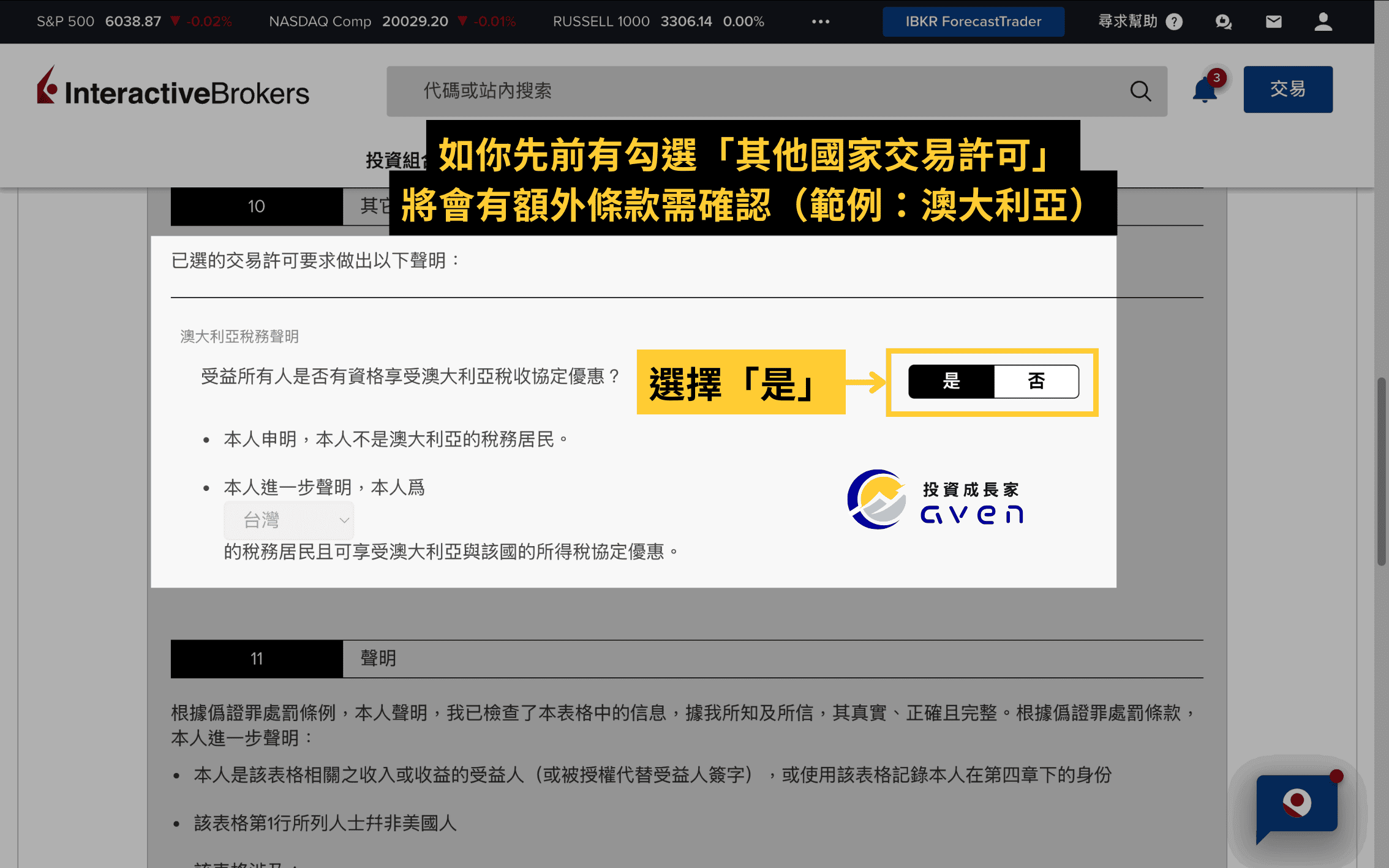Open the mail envelope icon
The height and width of the screenshot is (868, 1389).
pos(1273,21)
